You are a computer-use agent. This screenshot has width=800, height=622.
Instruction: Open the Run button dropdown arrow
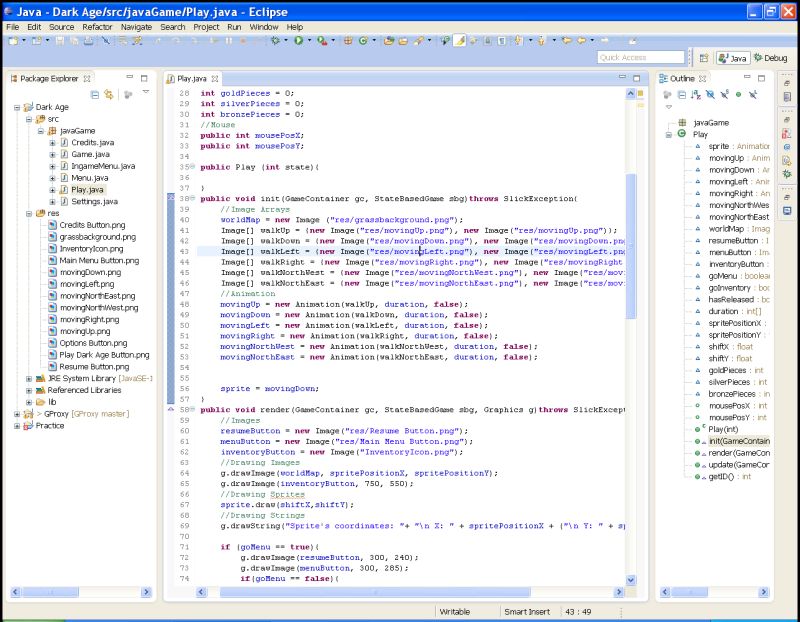click(309, 43)
